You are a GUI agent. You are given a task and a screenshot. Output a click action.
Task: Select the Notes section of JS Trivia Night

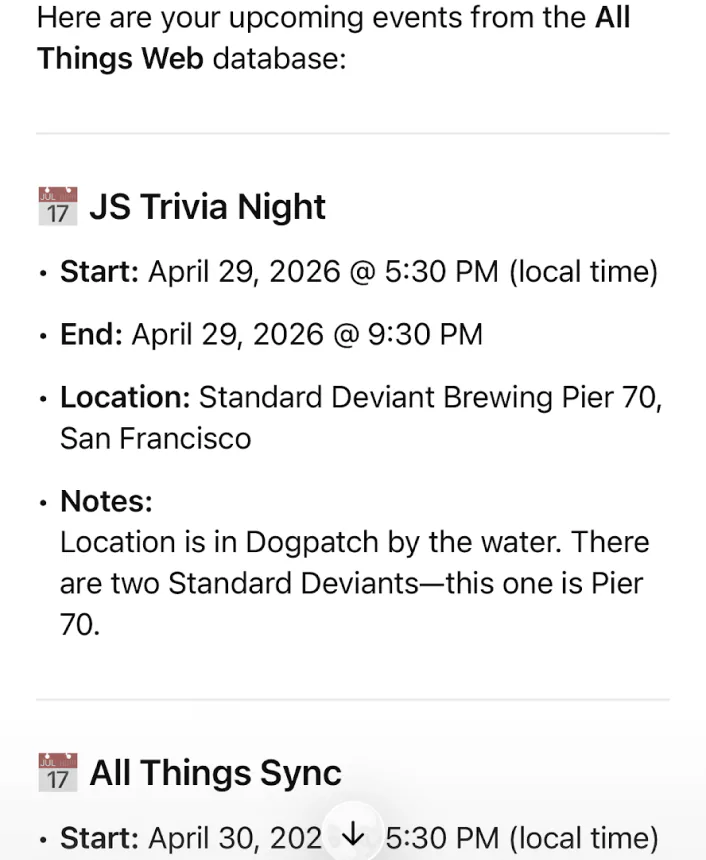pos(106,501)
